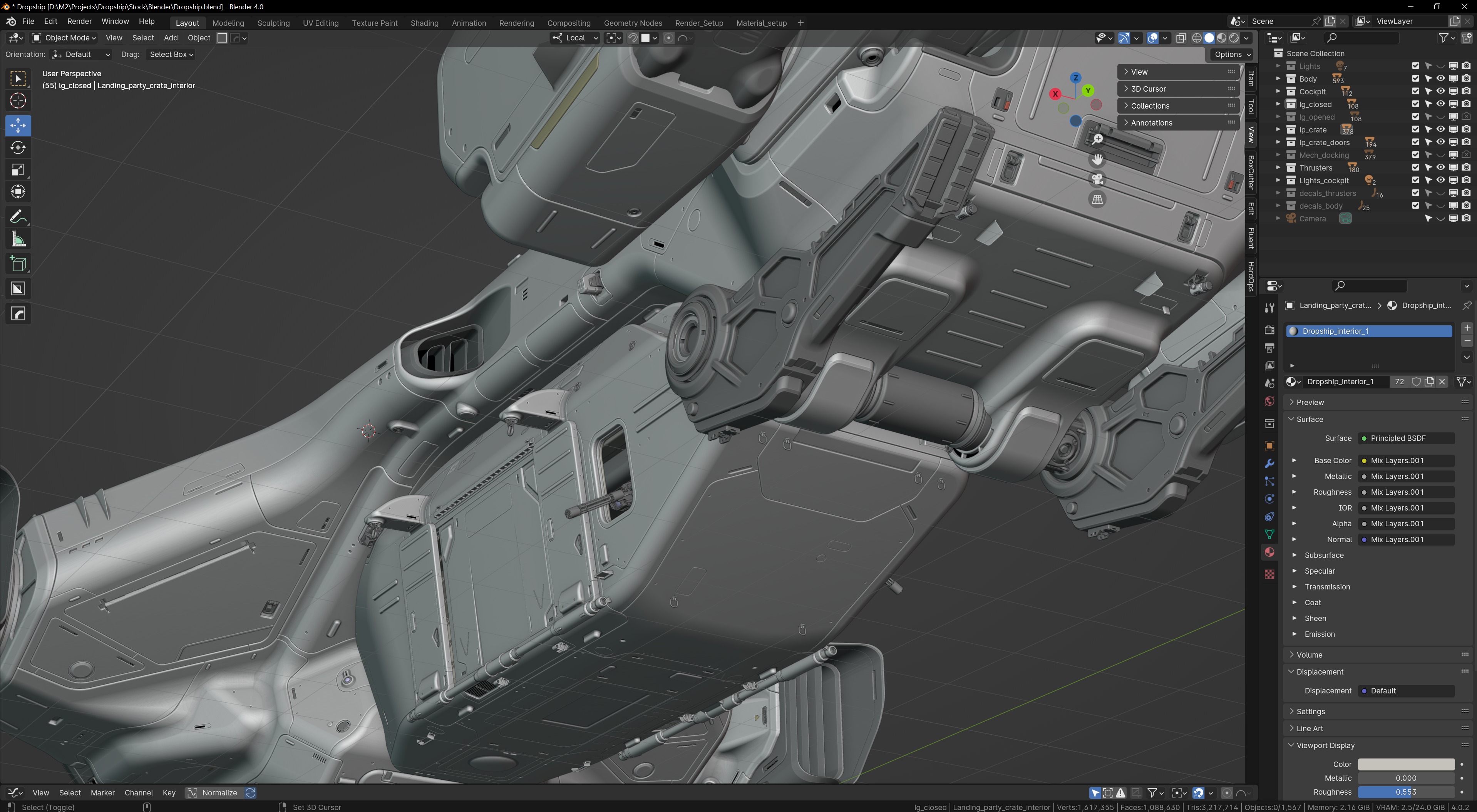Click the Viewport Display Color swatch
The height and width of the screenshot is (812, 1477).
1406,764
